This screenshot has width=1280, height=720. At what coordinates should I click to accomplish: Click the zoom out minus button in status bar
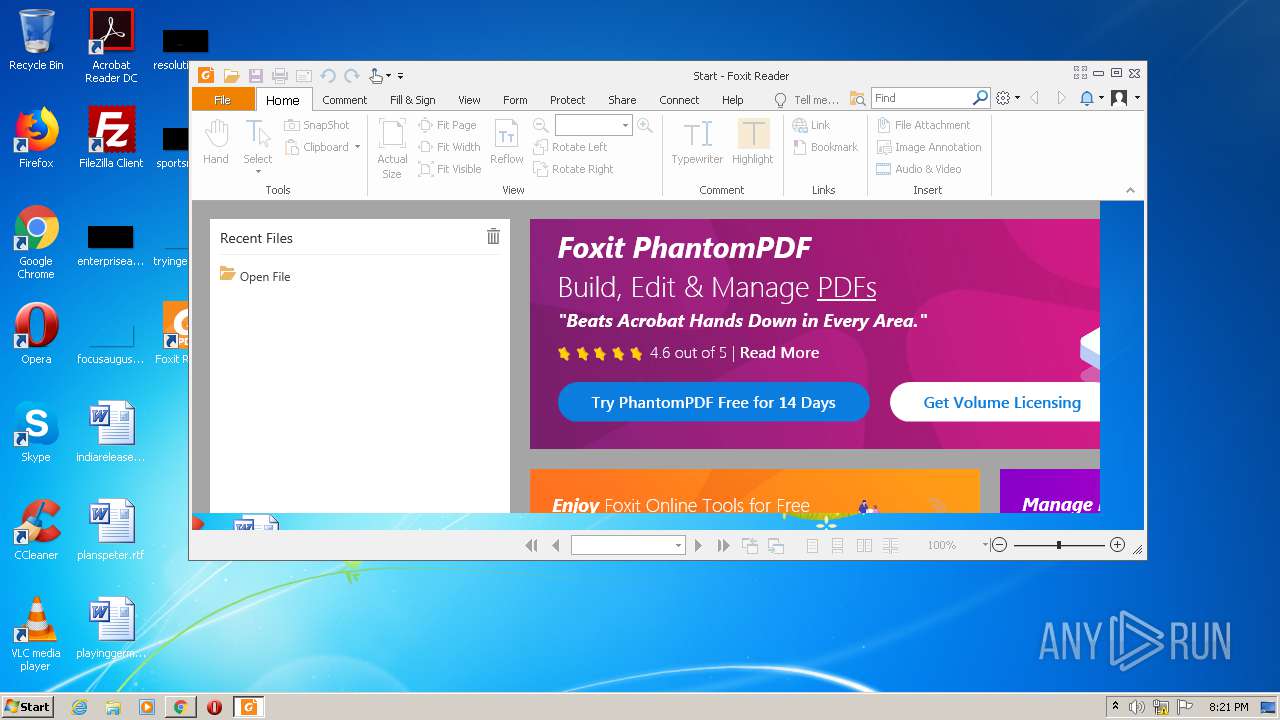(x=999, y=545)
